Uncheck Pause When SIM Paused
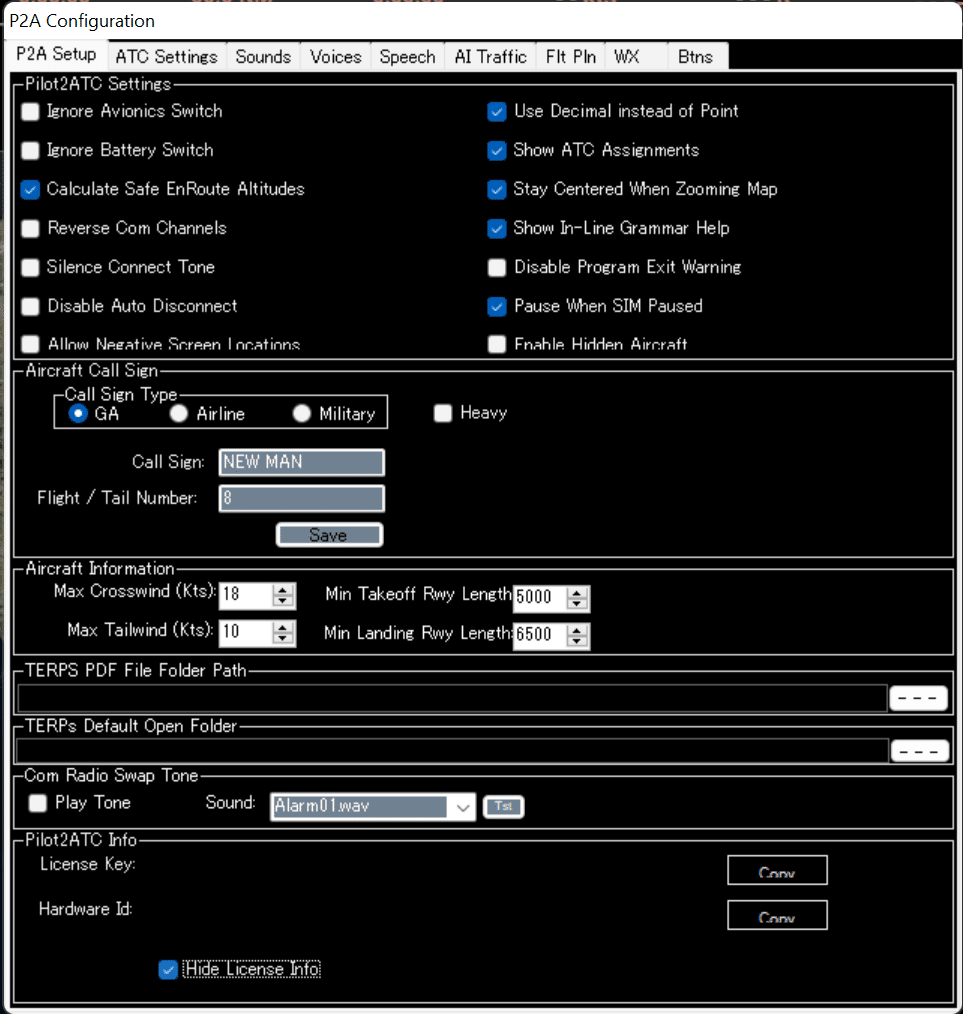Image resolution: width=963 pixels, height=1014 pixels. click(x=497, y=306)
